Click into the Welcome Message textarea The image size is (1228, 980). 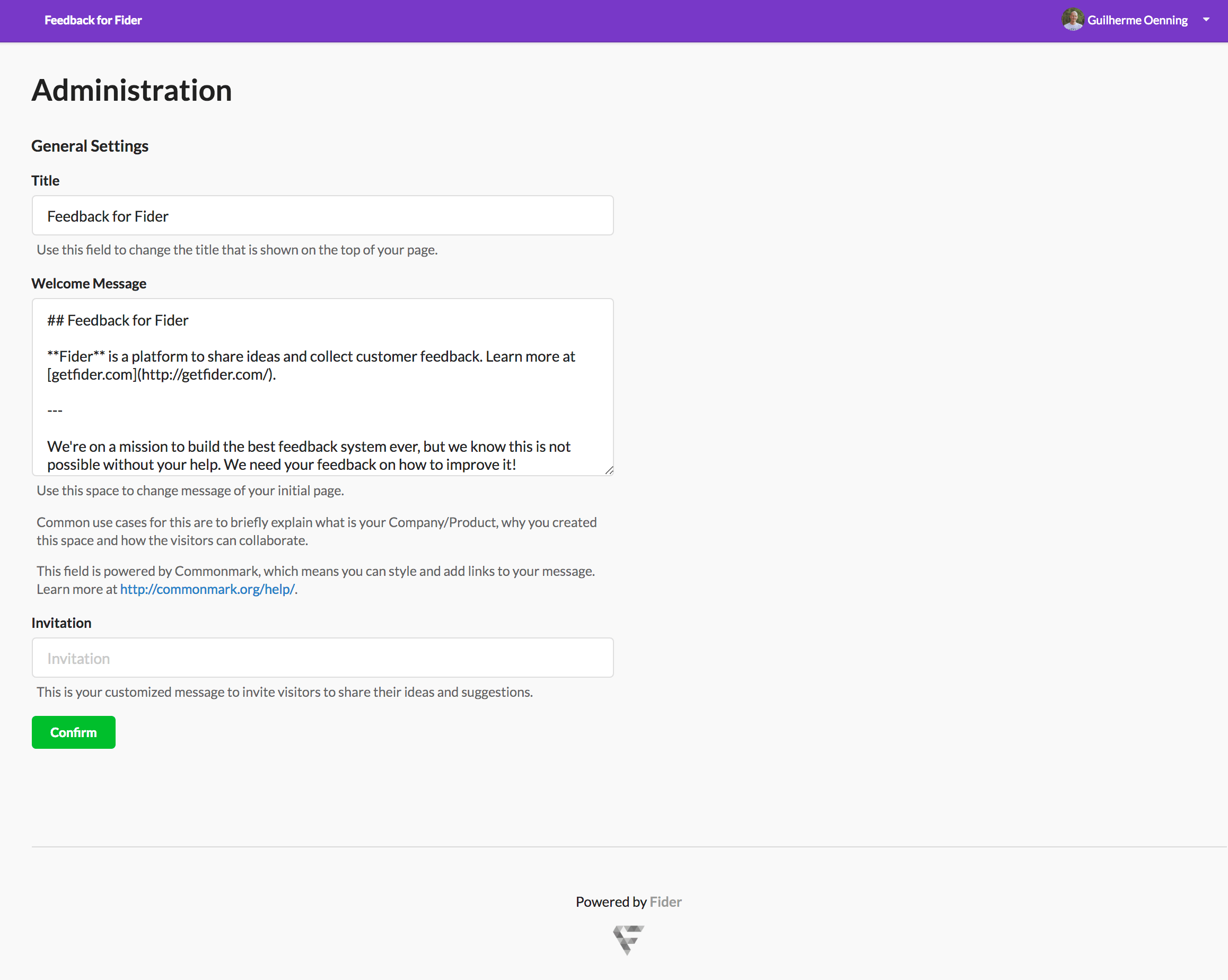(322, 387)
